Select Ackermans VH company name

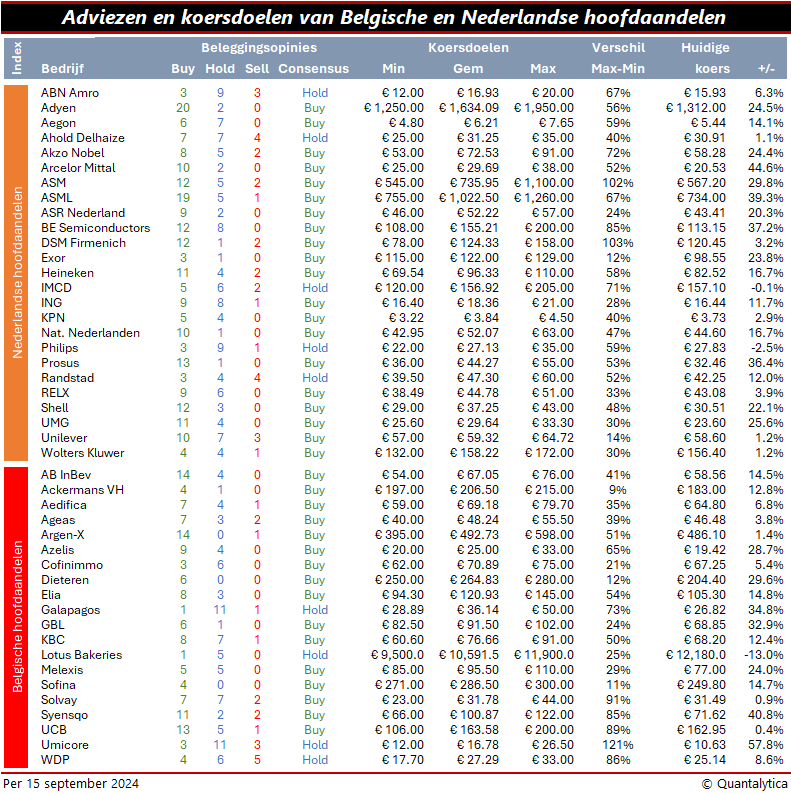click(82, 490)
